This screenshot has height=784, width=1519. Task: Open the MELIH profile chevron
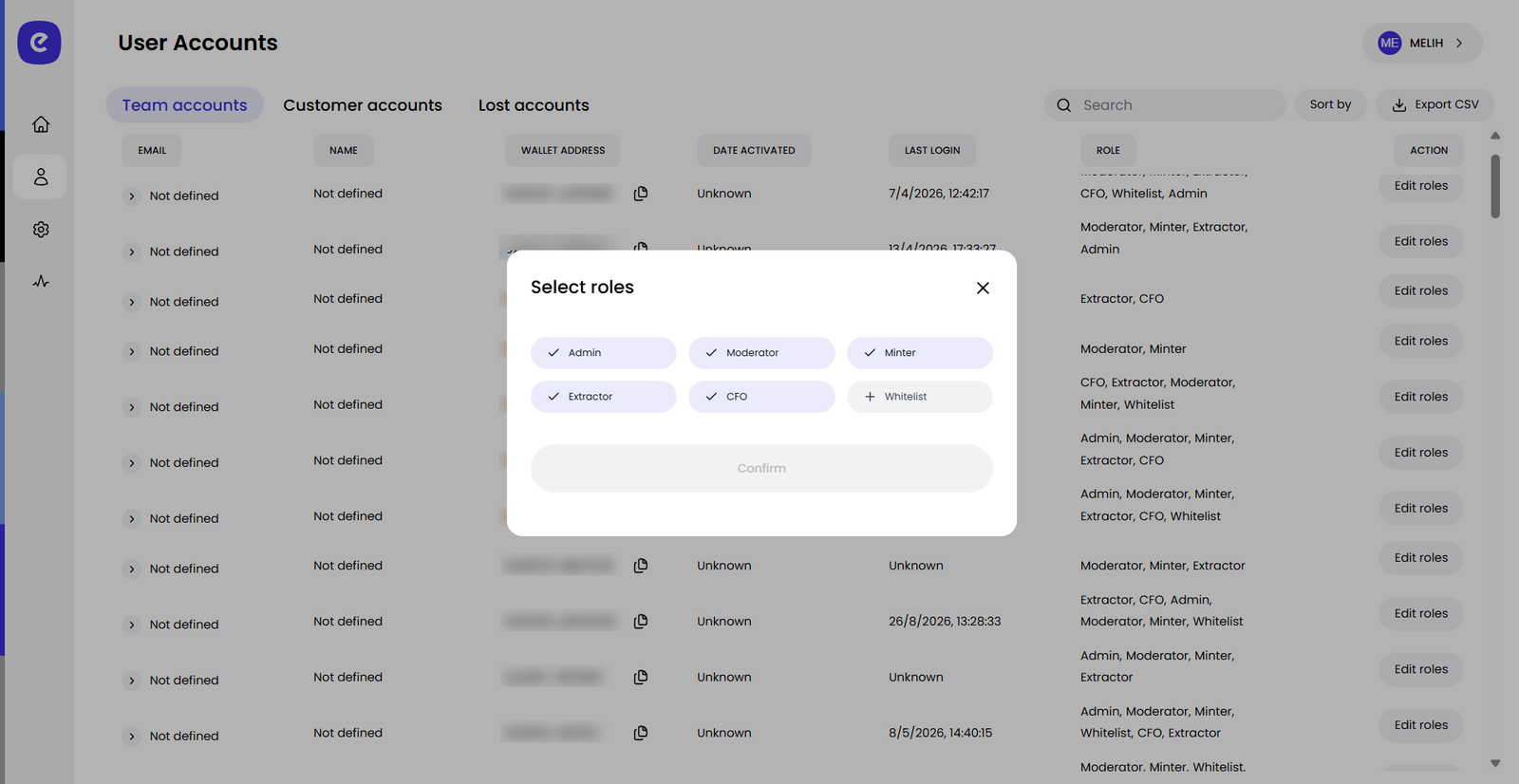(x=1459, y=43)
